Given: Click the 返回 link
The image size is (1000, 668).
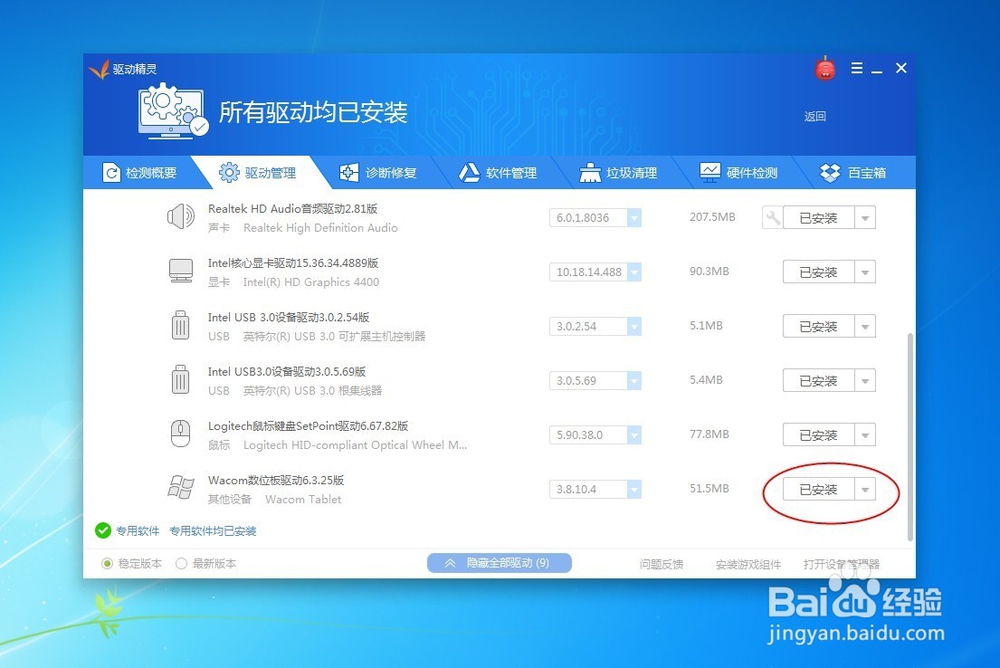Looking at the screenshot, I should pos(815,116).
